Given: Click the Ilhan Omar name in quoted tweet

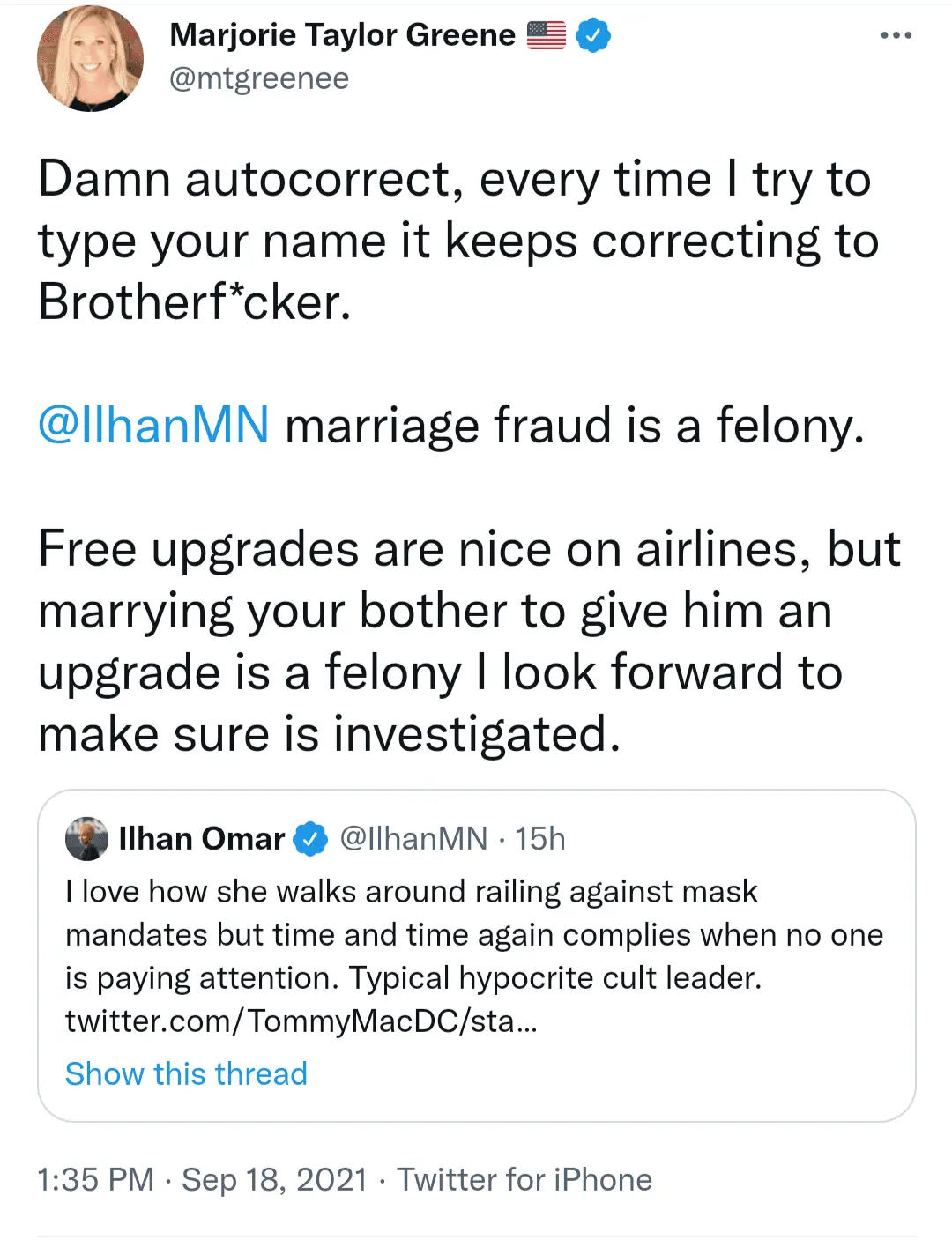Looking at the screenshot, I should [202, 839].
